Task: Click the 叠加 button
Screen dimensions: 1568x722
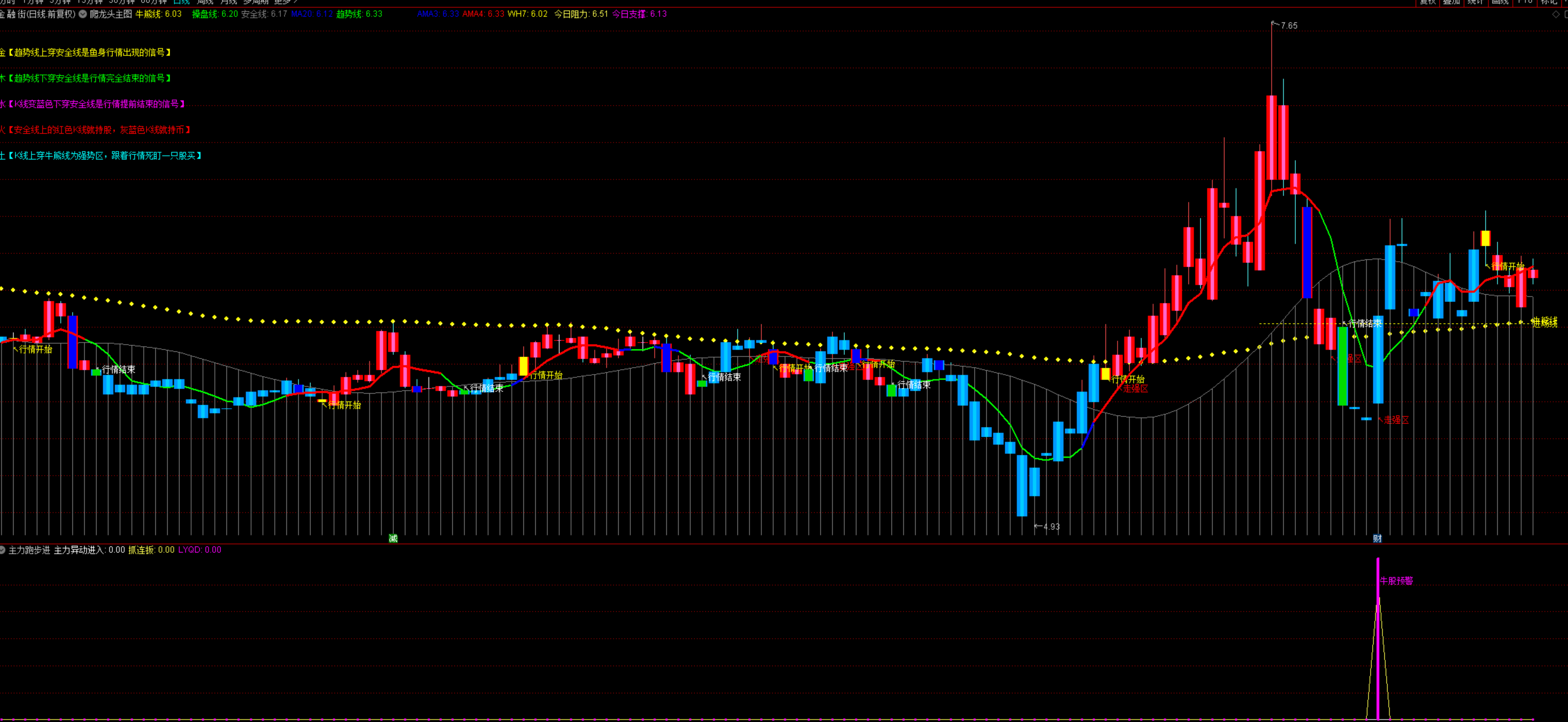Action: tap(1451, 2)
